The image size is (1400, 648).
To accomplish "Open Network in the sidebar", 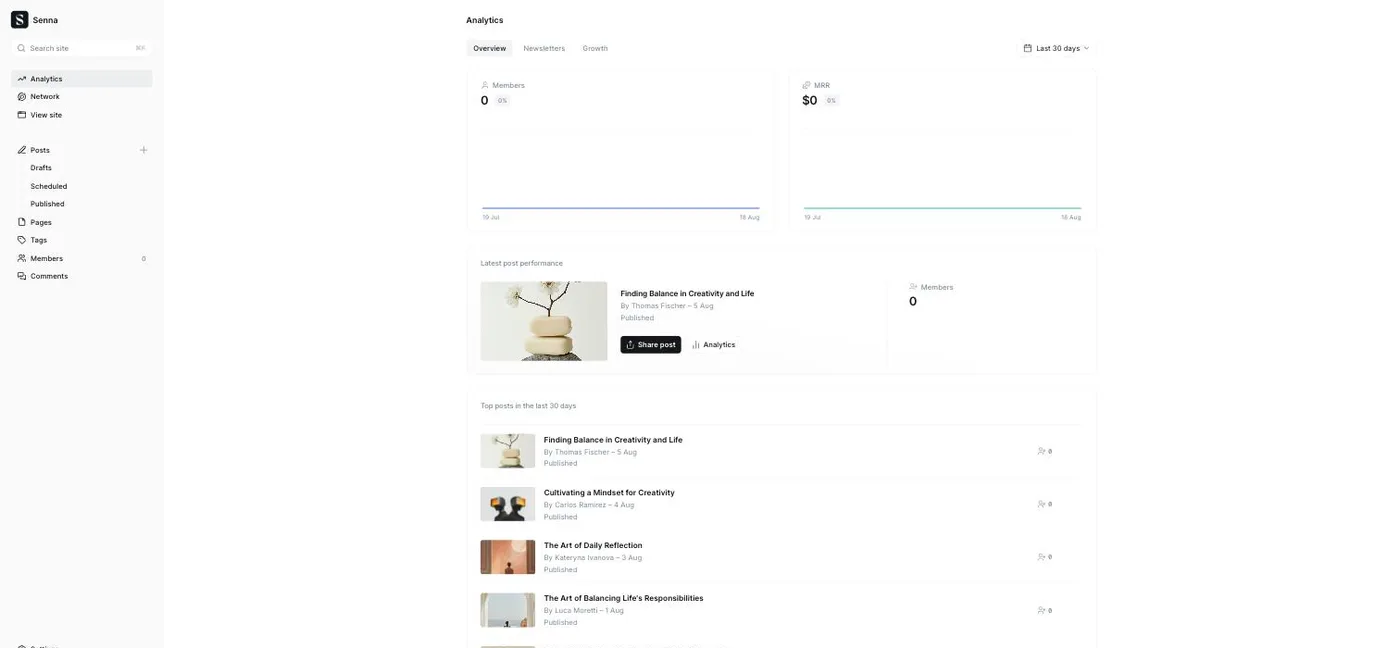I will (82, 97).
